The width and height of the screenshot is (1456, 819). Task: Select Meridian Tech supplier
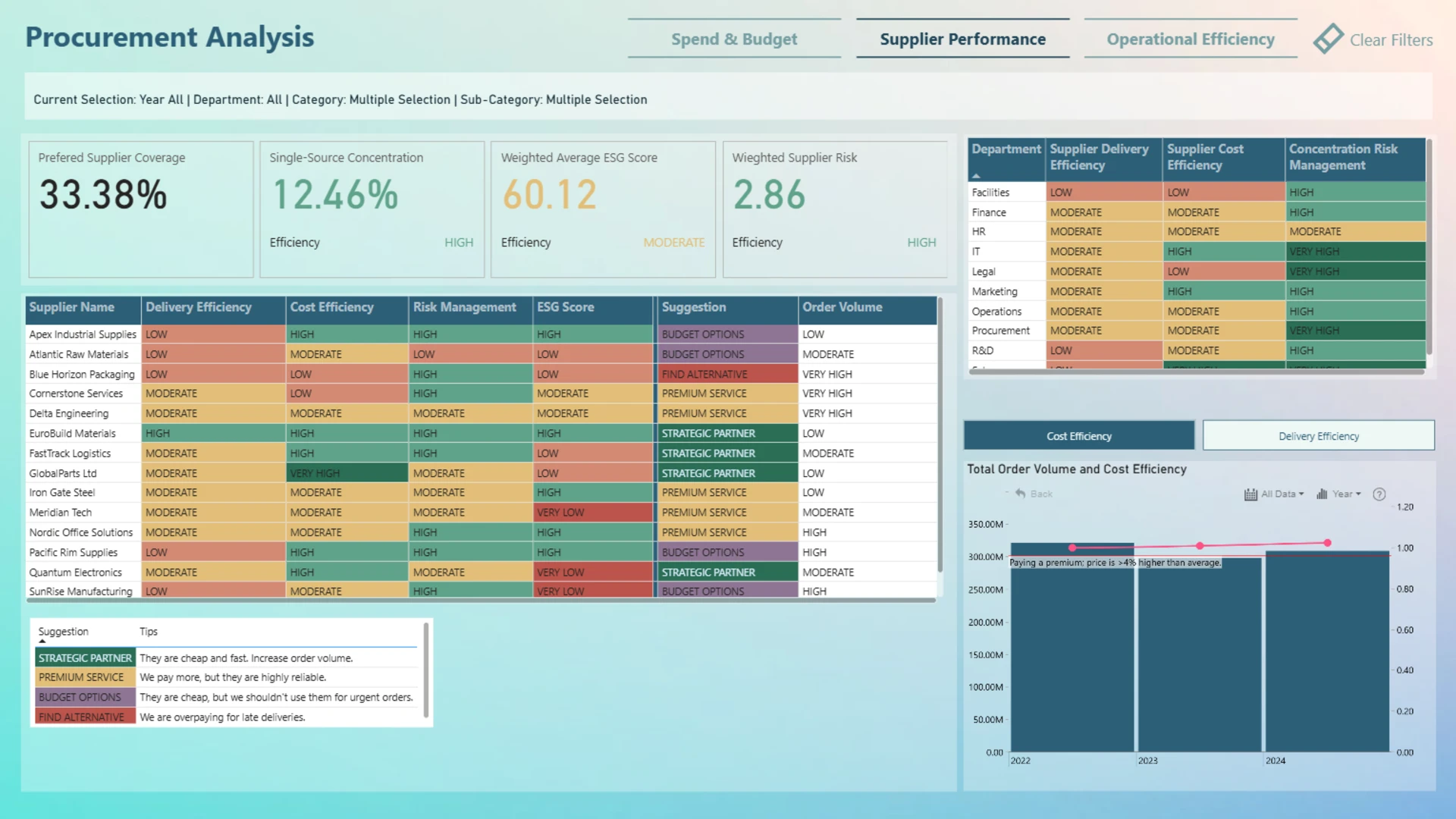61,513
